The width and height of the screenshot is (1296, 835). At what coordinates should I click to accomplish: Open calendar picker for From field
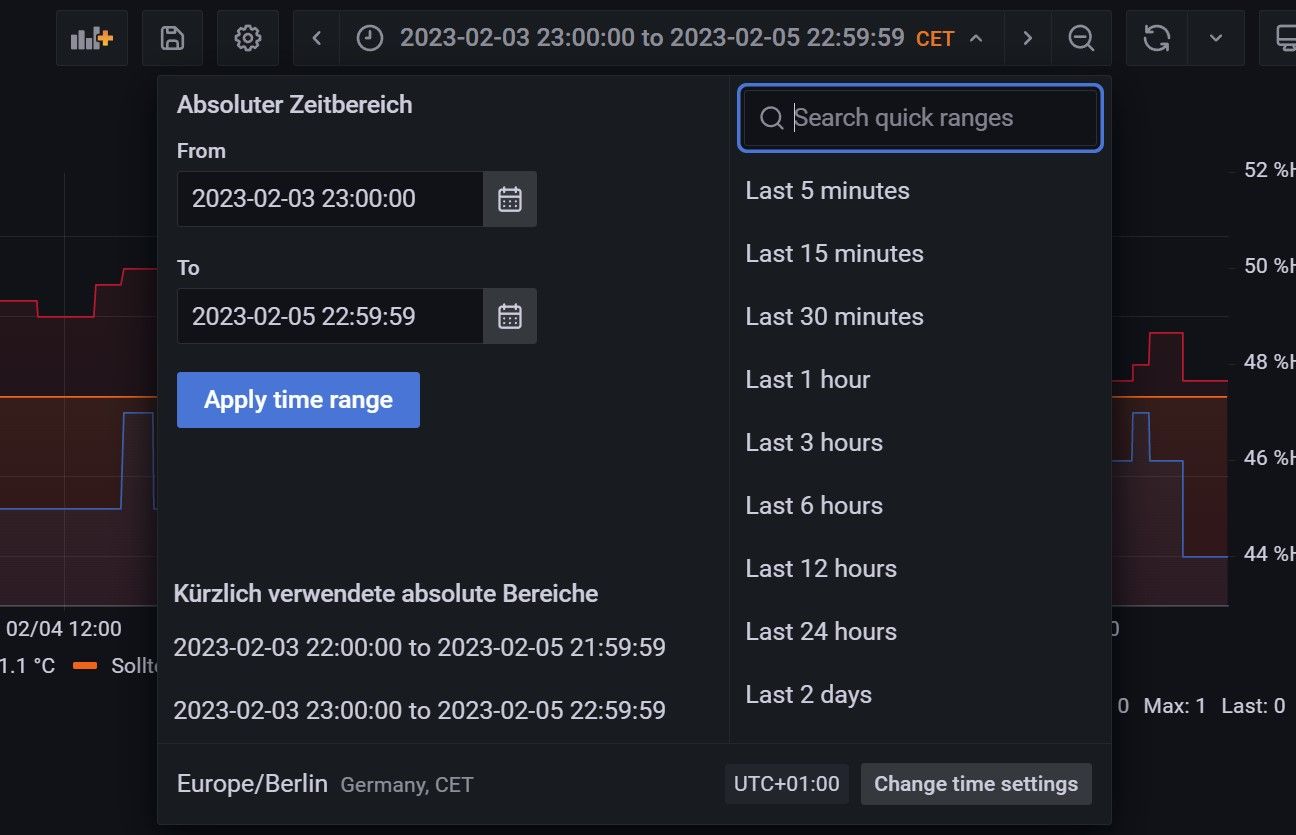(x=510, y=199)
